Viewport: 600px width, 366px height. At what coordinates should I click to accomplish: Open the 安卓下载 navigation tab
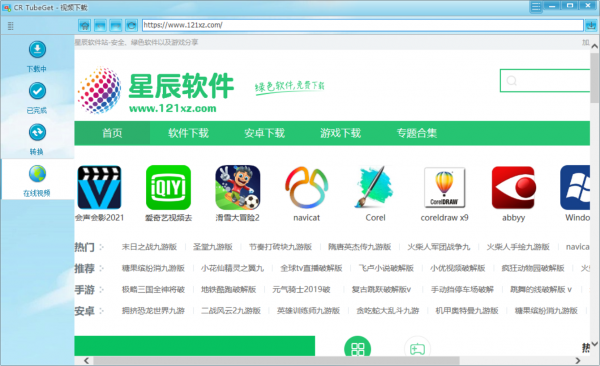(x=264, y=133)
